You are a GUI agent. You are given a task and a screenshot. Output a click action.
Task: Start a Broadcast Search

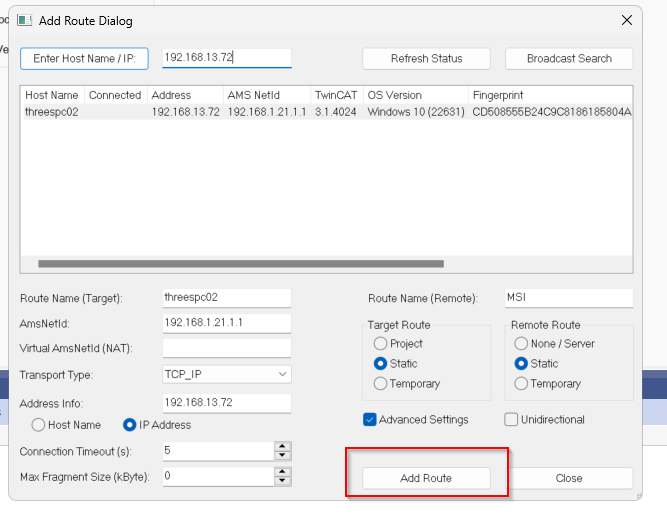pyautogui.click(x=569, y=58)
